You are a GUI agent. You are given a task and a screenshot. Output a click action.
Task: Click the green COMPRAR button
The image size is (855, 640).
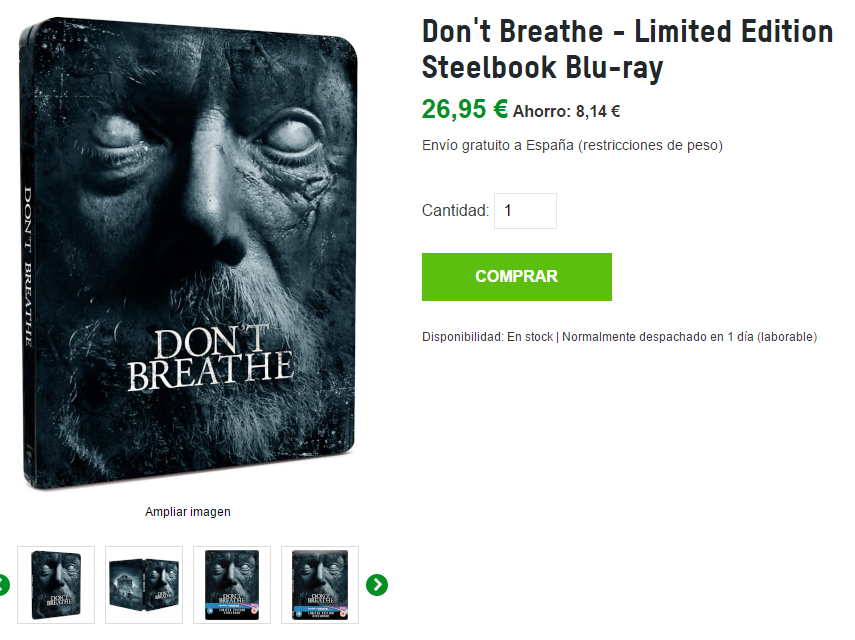point(516,276)
